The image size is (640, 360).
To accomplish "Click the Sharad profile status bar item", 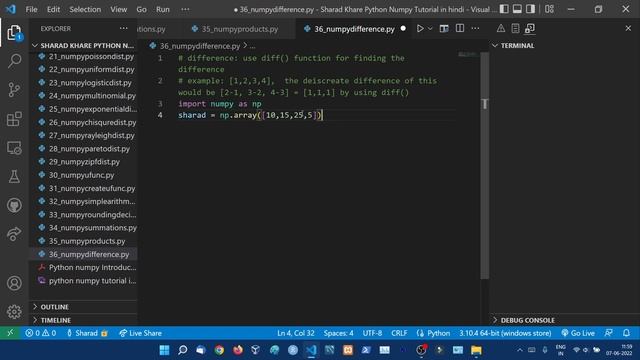I will (x=87, y=333).
